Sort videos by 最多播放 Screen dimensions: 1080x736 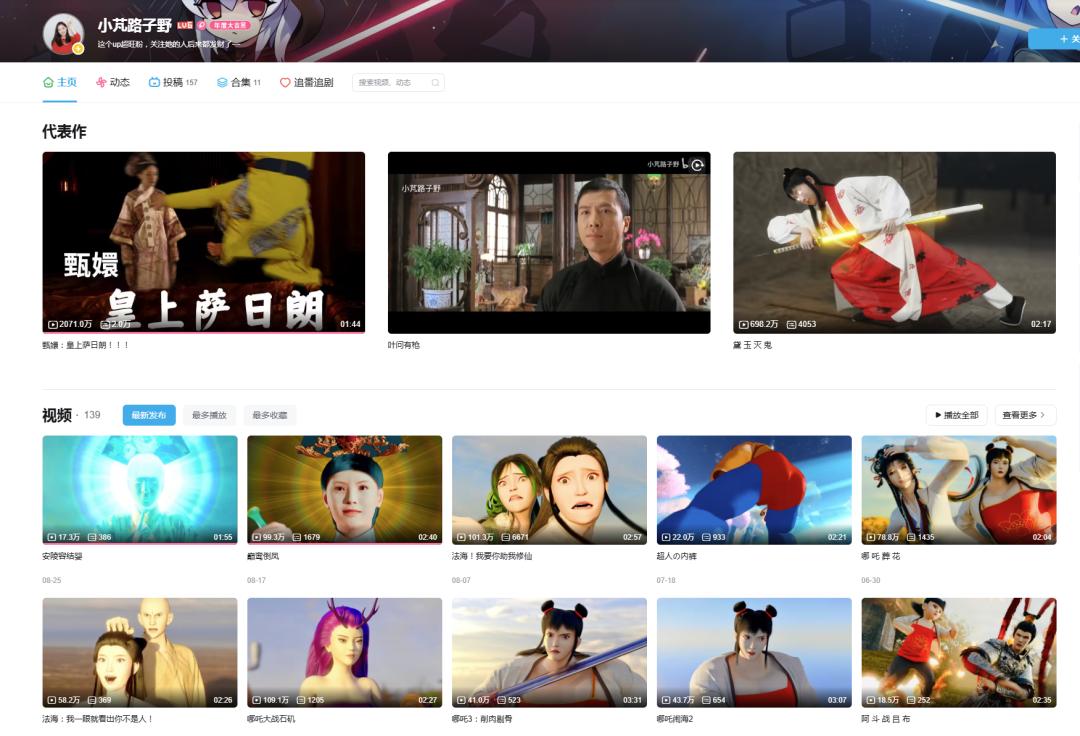pos(209,415)
